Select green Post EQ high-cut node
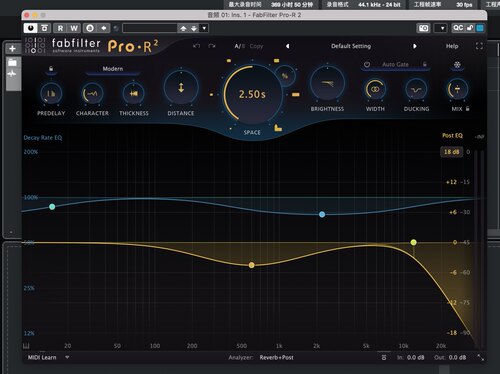This screenshot has height=374, width=500. [413, 242]
